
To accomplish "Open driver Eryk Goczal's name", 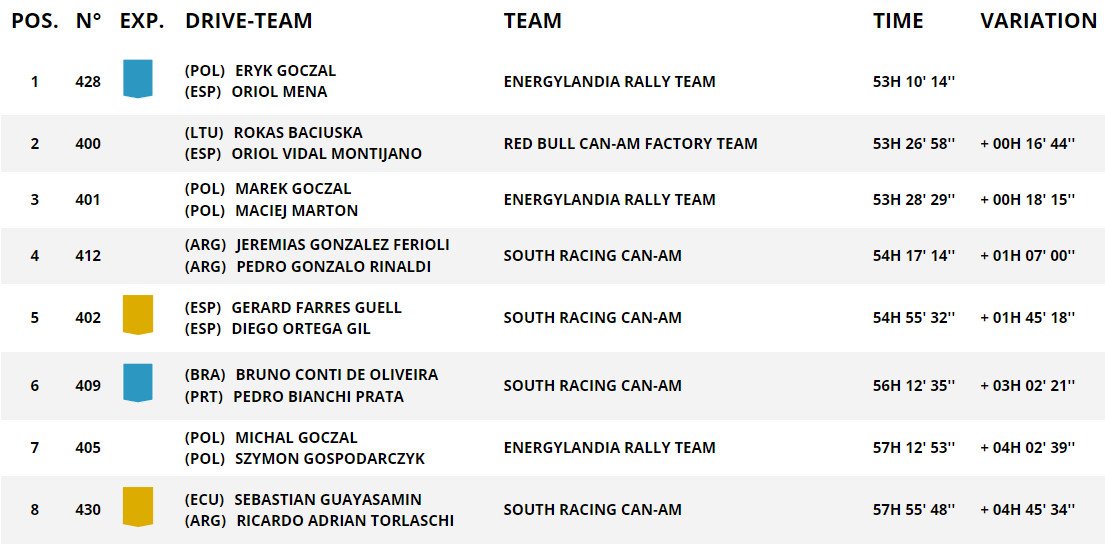I will pyautogui.click(x=285, y=71).
